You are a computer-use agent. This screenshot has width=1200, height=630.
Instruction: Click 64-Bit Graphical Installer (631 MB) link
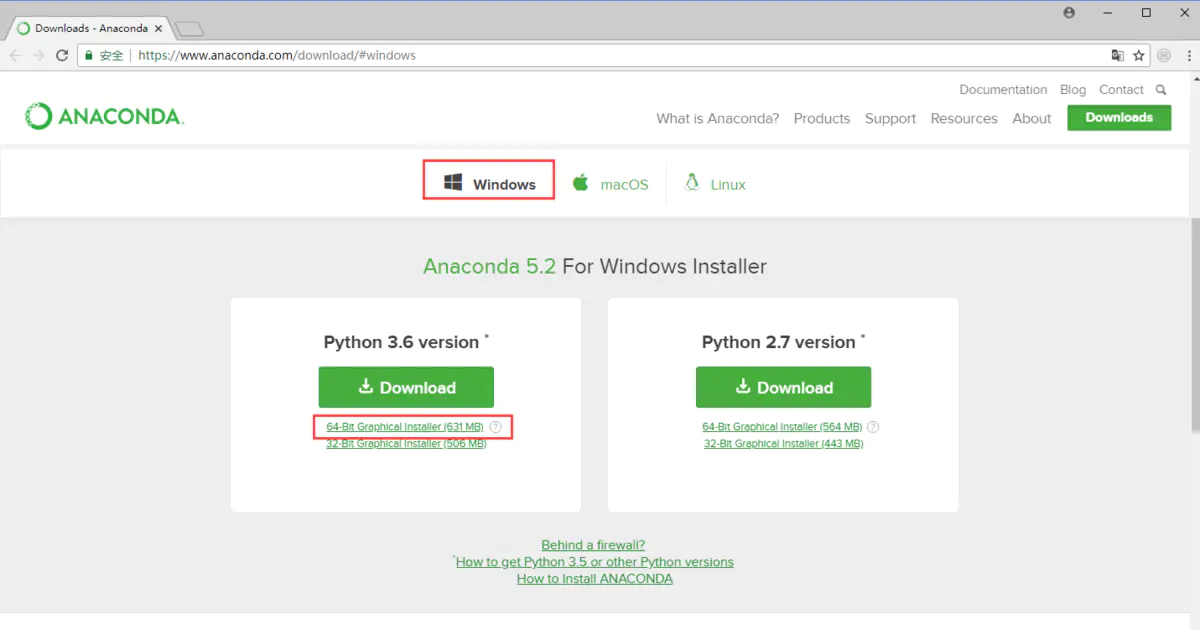tap(405, 427)
